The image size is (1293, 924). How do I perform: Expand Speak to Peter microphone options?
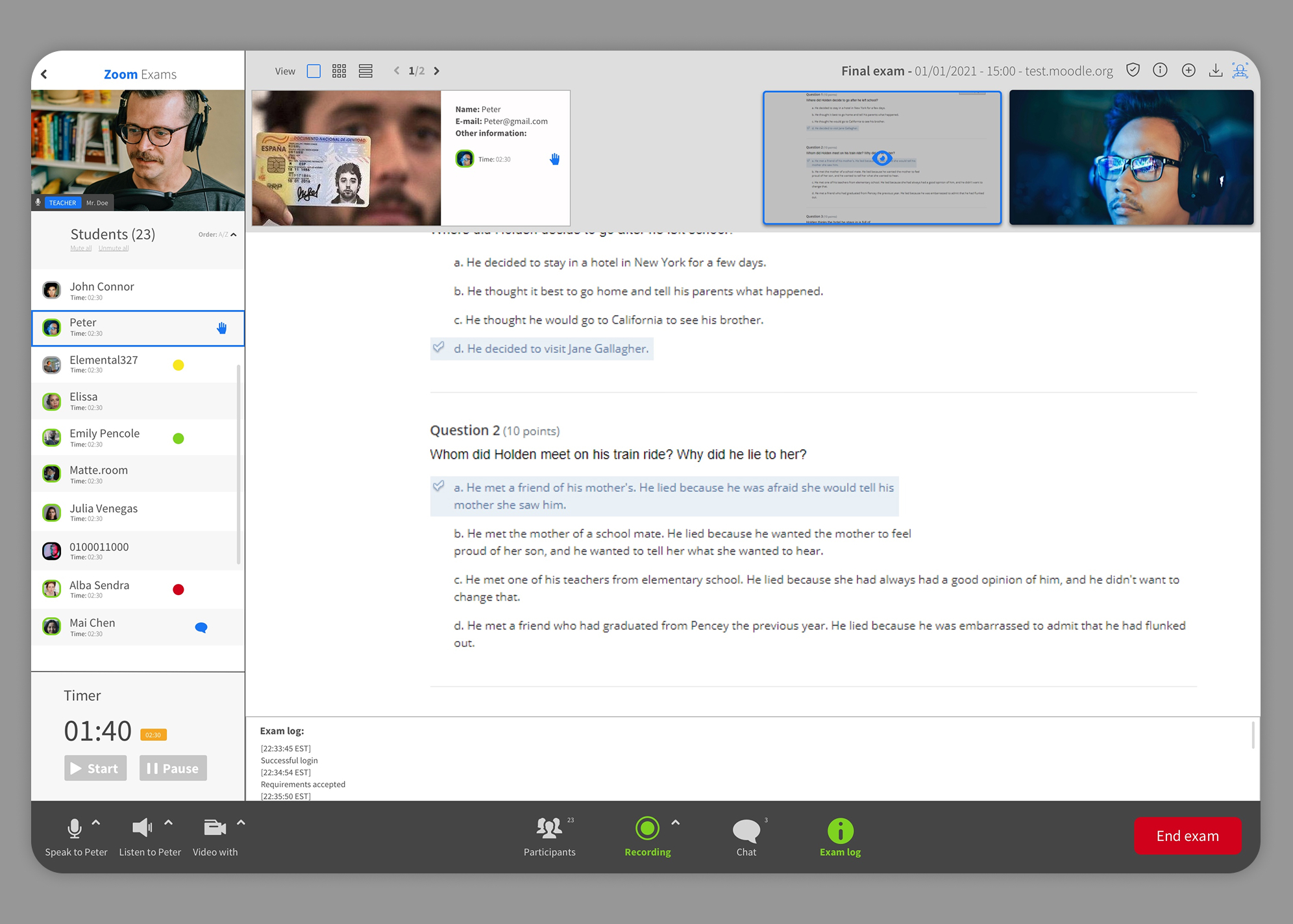click(96, 823)
